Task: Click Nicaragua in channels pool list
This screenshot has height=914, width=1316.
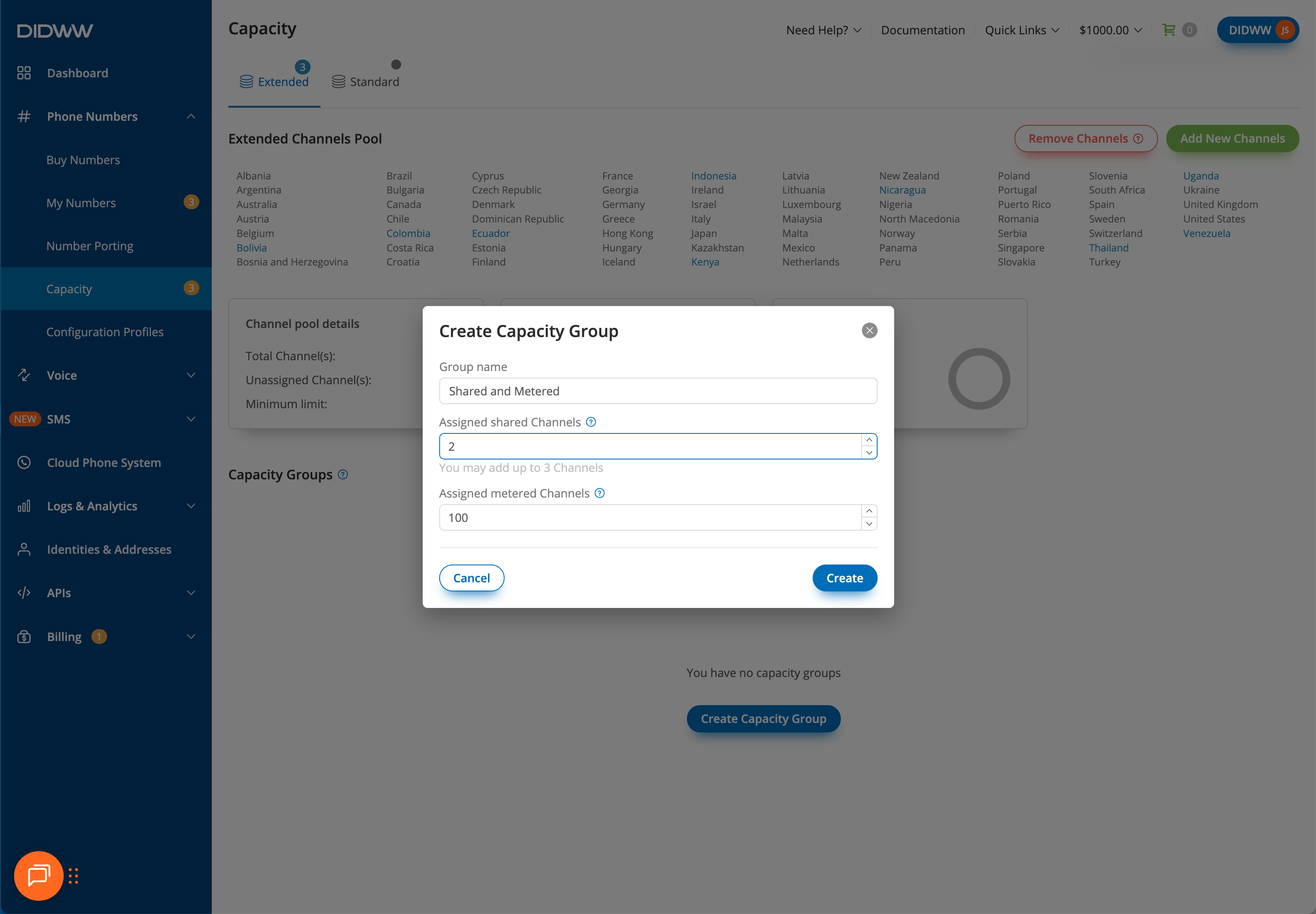Action: coord(902,190)
